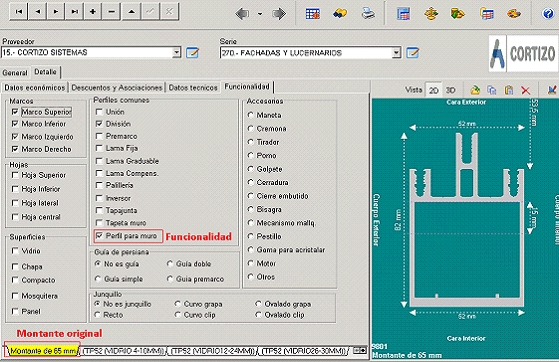Click the red X delete image icon
This screenshot has width=559, height=362.
pos(525,90)
